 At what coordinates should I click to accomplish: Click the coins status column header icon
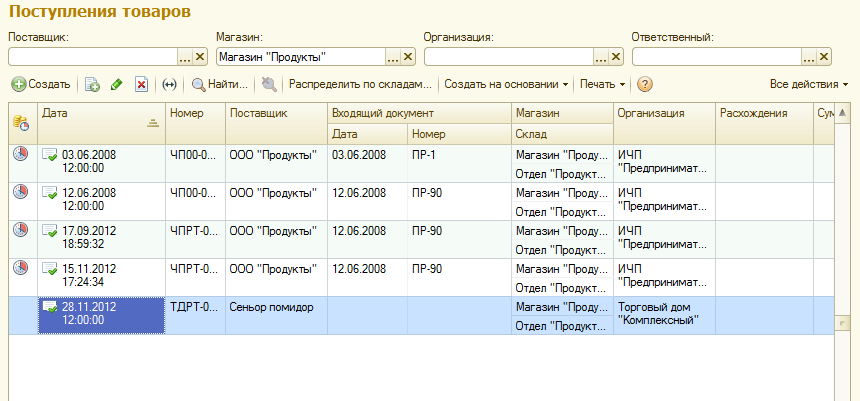pos(21,122)
